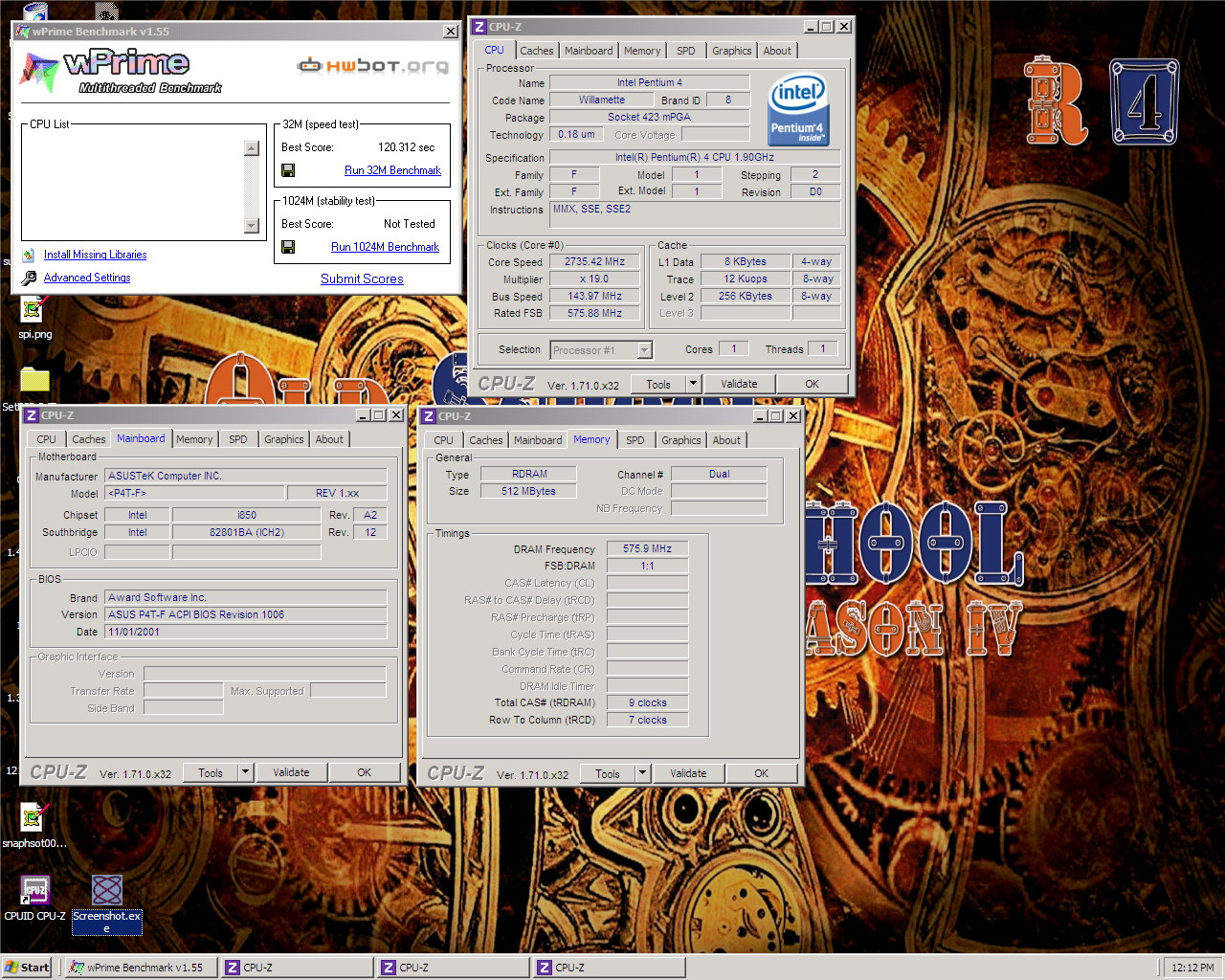Open the Caches tab in processor CPU-Z window

(537, 51)
